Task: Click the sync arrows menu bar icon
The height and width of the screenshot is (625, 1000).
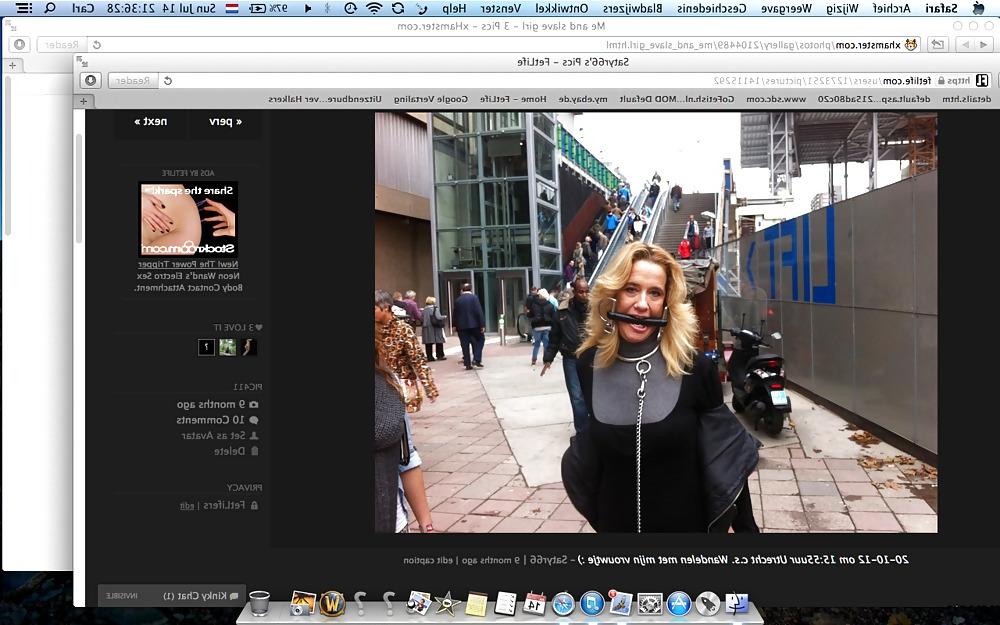Action: tap(398, 8)
